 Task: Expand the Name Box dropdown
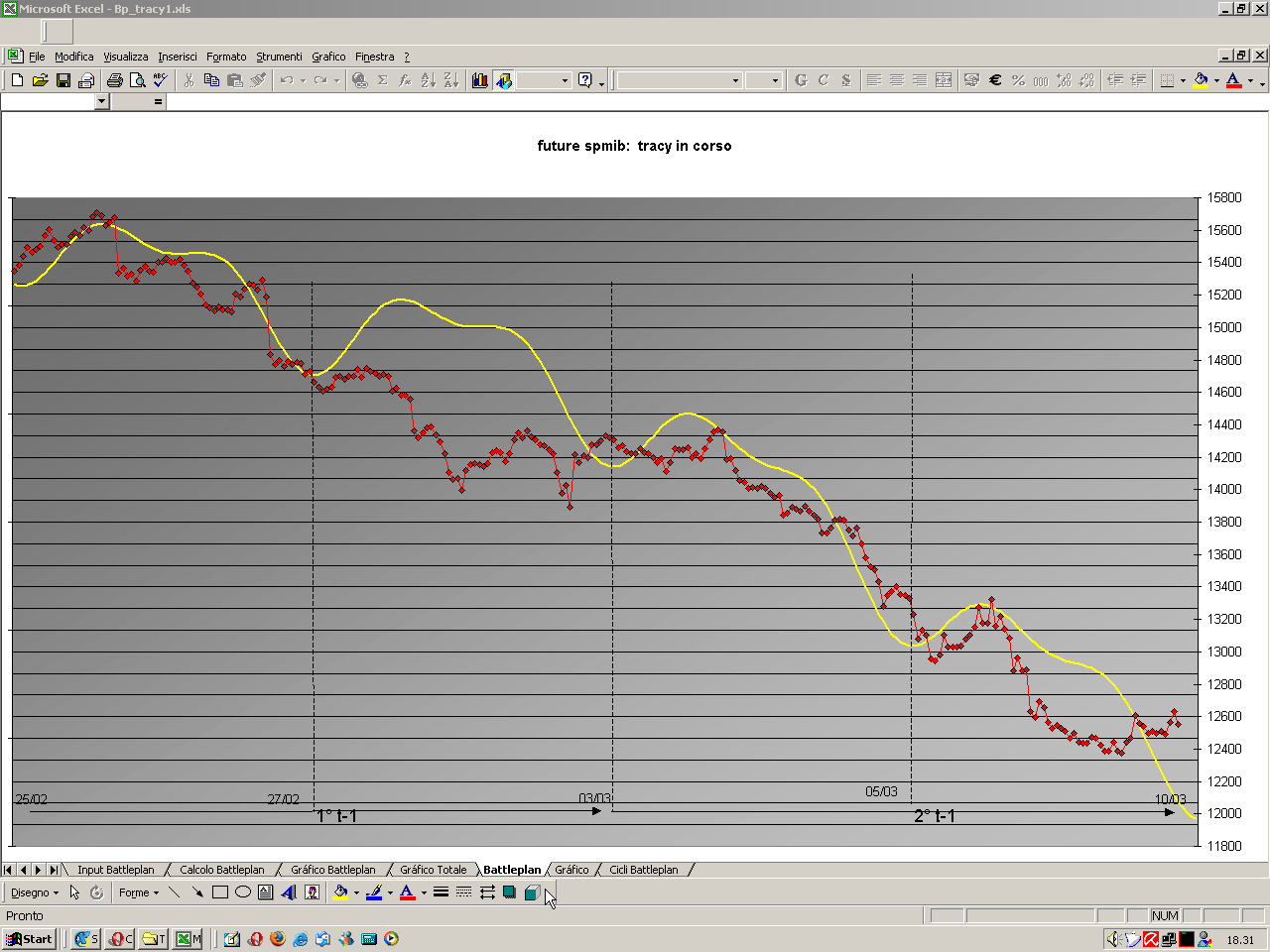101,101
